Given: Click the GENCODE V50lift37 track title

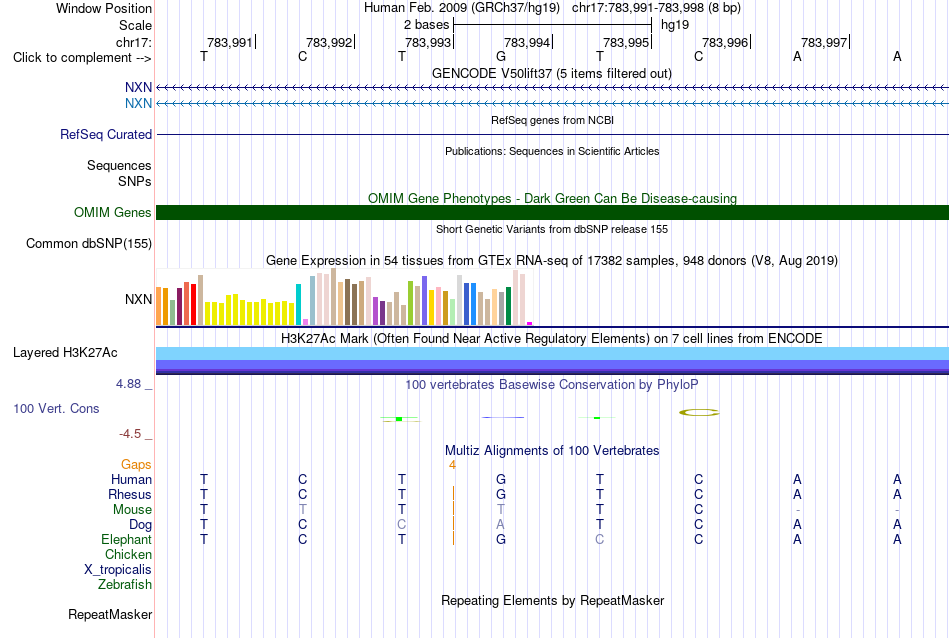Looking at the screenshot, I should (x=551, y=73).
